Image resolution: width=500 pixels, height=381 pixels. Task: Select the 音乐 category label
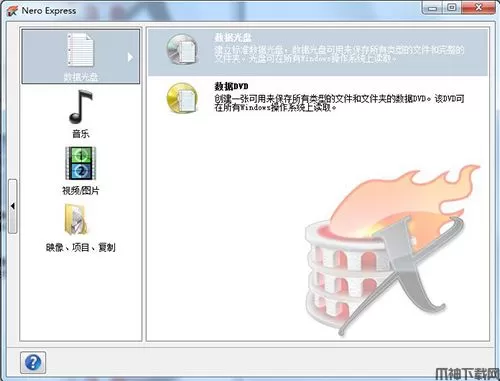81,134
